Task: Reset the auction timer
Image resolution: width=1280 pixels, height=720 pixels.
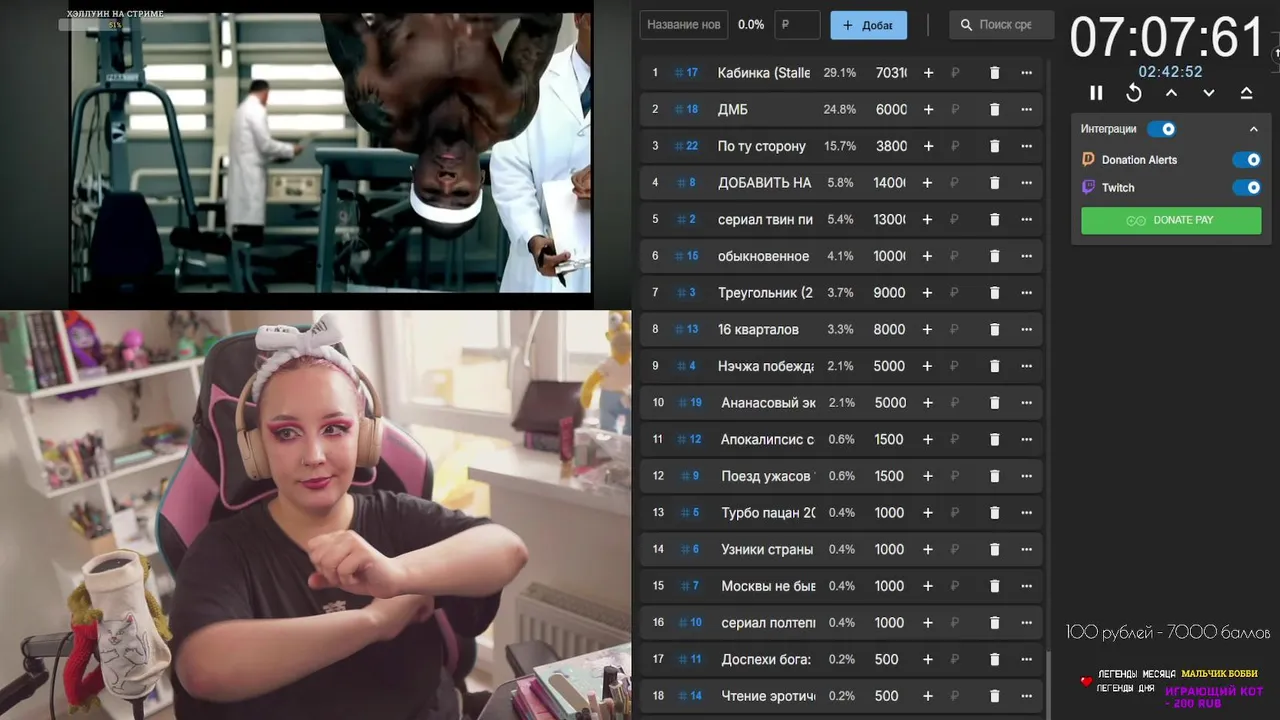Action: pyautogui.click(x=1134, y=93)
